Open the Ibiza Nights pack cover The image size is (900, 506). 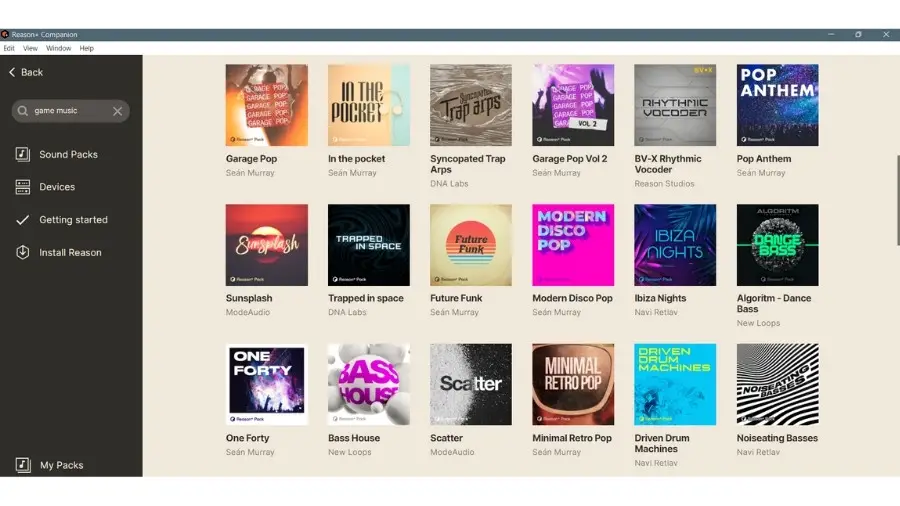click(x=675, y=245)
